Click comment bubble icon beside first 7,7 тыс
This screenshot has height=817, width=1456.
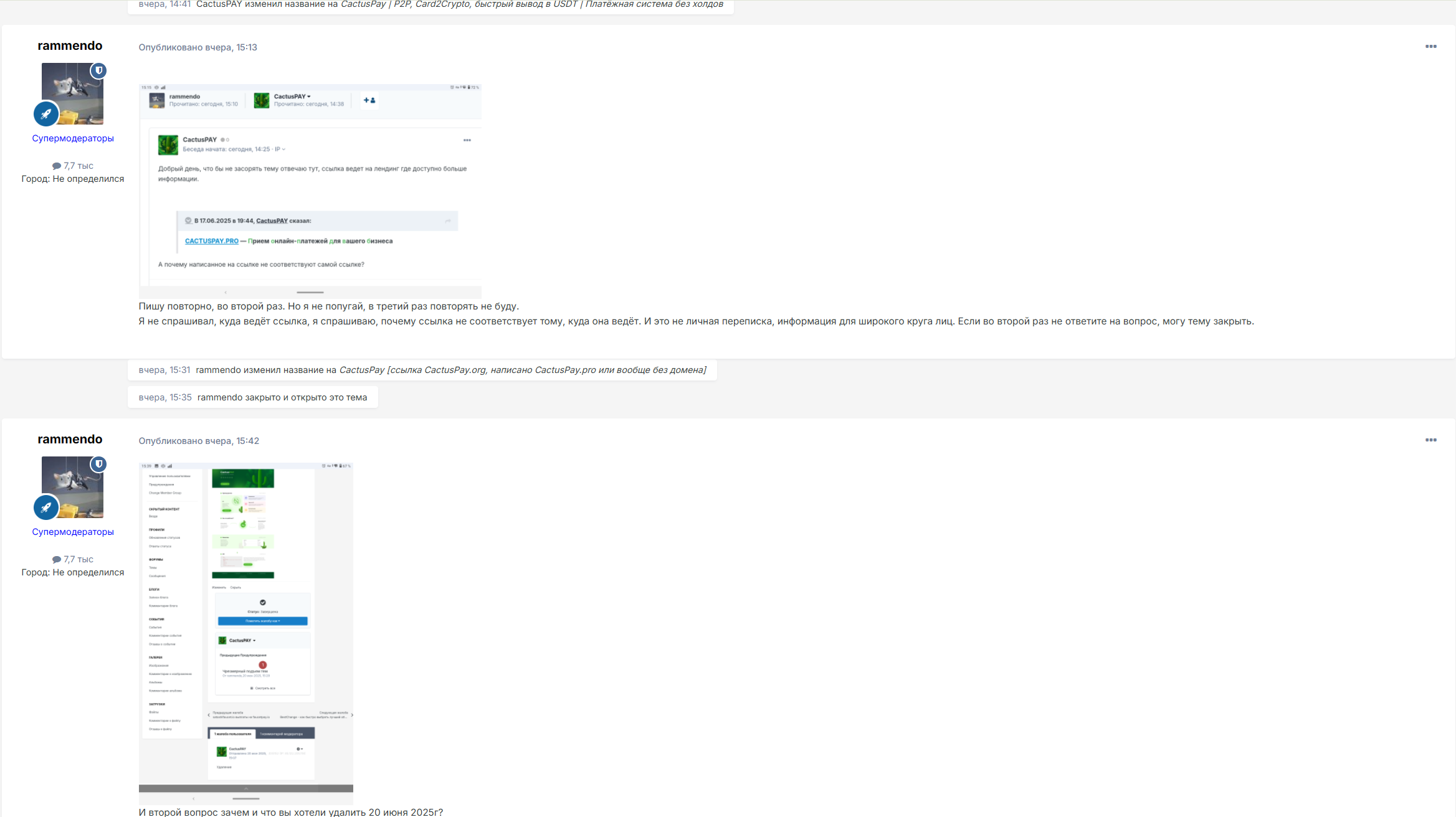(57, 166)
